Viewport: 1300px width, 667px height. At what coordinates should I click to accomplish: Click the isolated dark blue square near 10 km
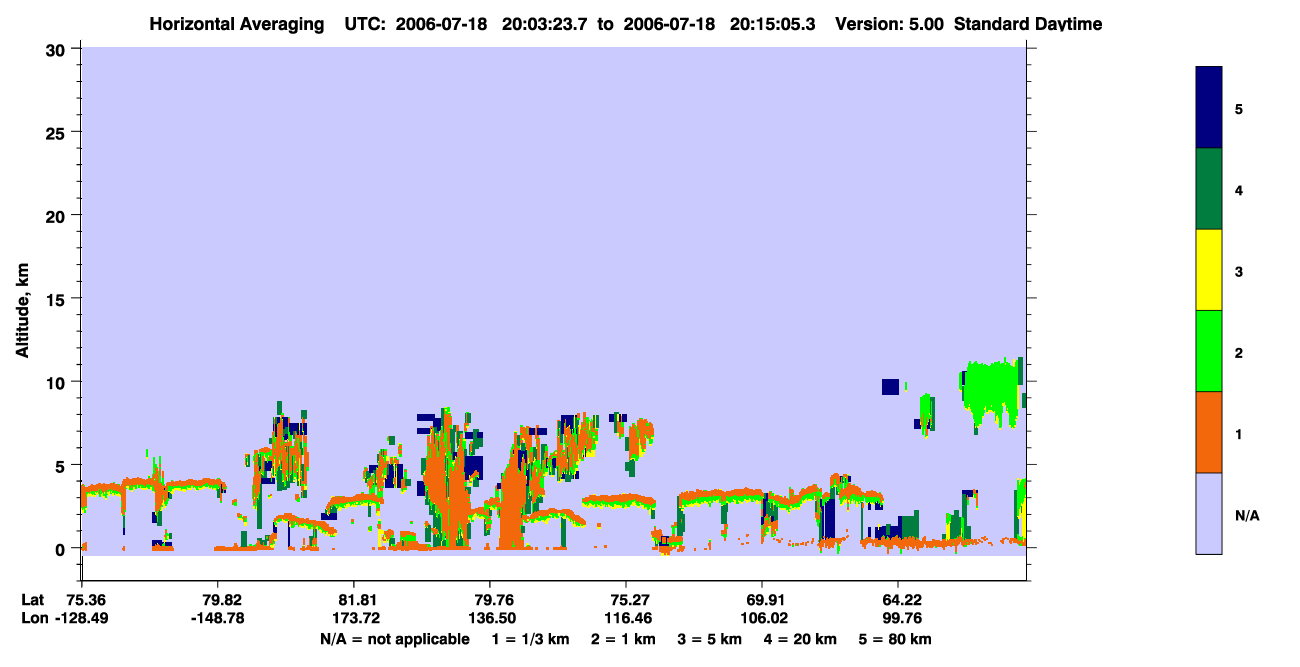(x=890, y=387)
